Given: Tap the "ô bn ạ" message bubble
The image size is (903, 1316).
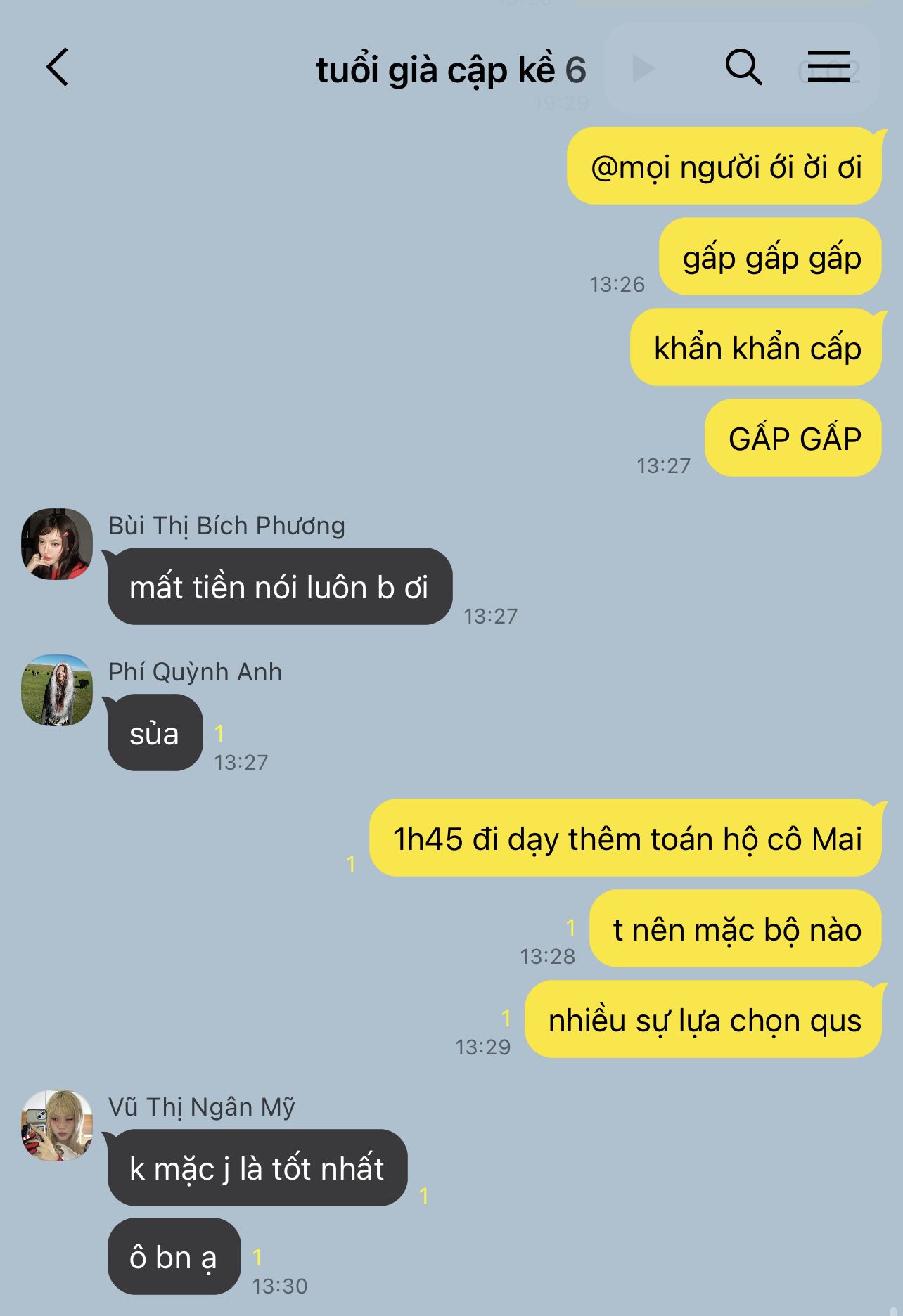Looking at the screenshot, I should coord(174,1256).
